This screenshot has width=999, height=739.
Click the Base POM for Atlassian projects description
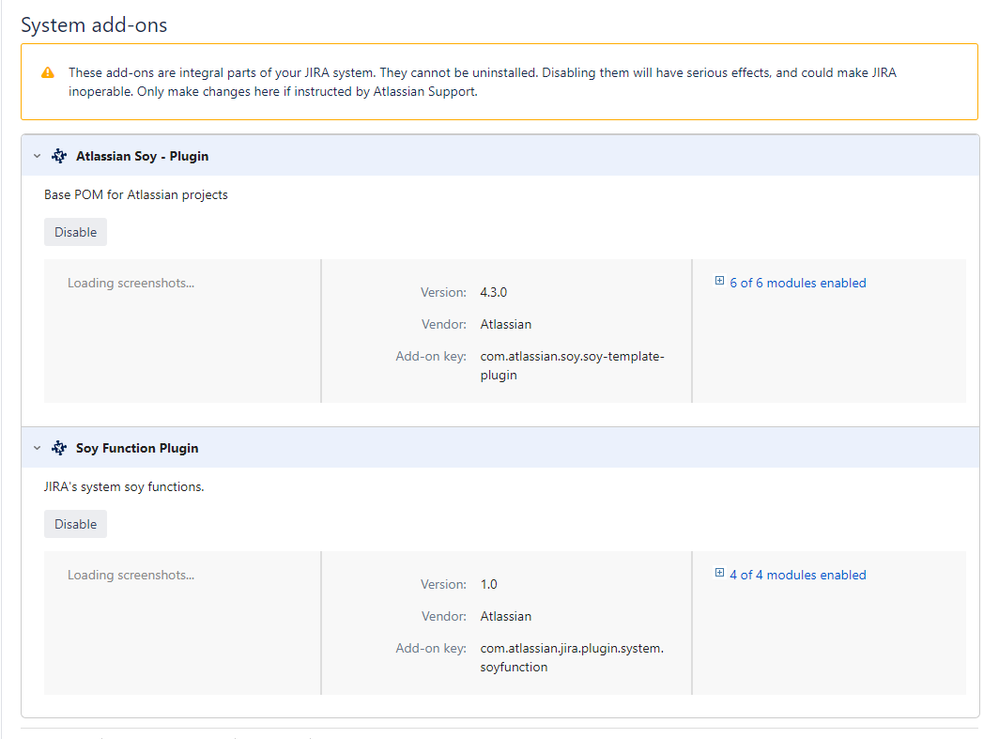pos(136,195)
